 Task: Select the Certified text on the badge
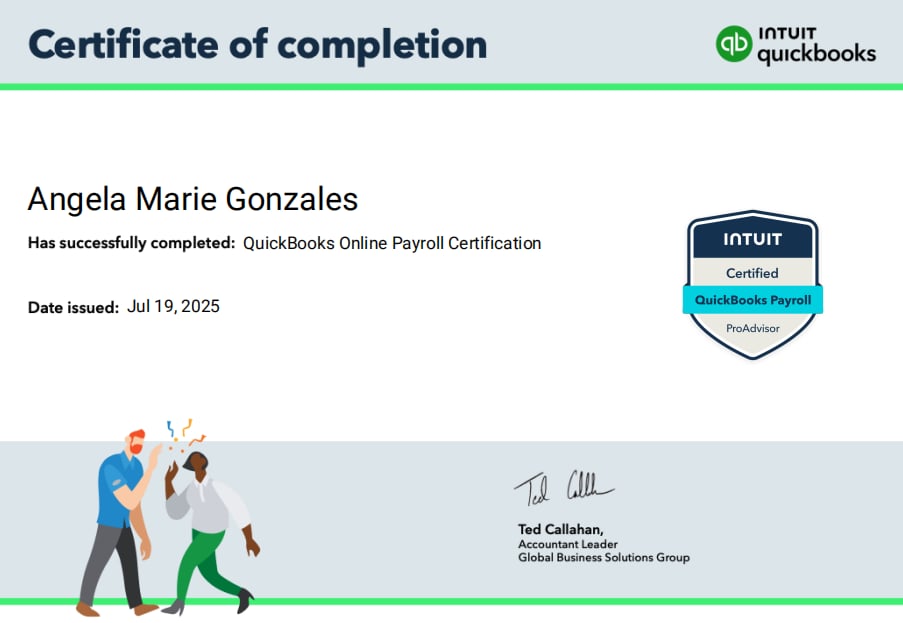[752, 272]
